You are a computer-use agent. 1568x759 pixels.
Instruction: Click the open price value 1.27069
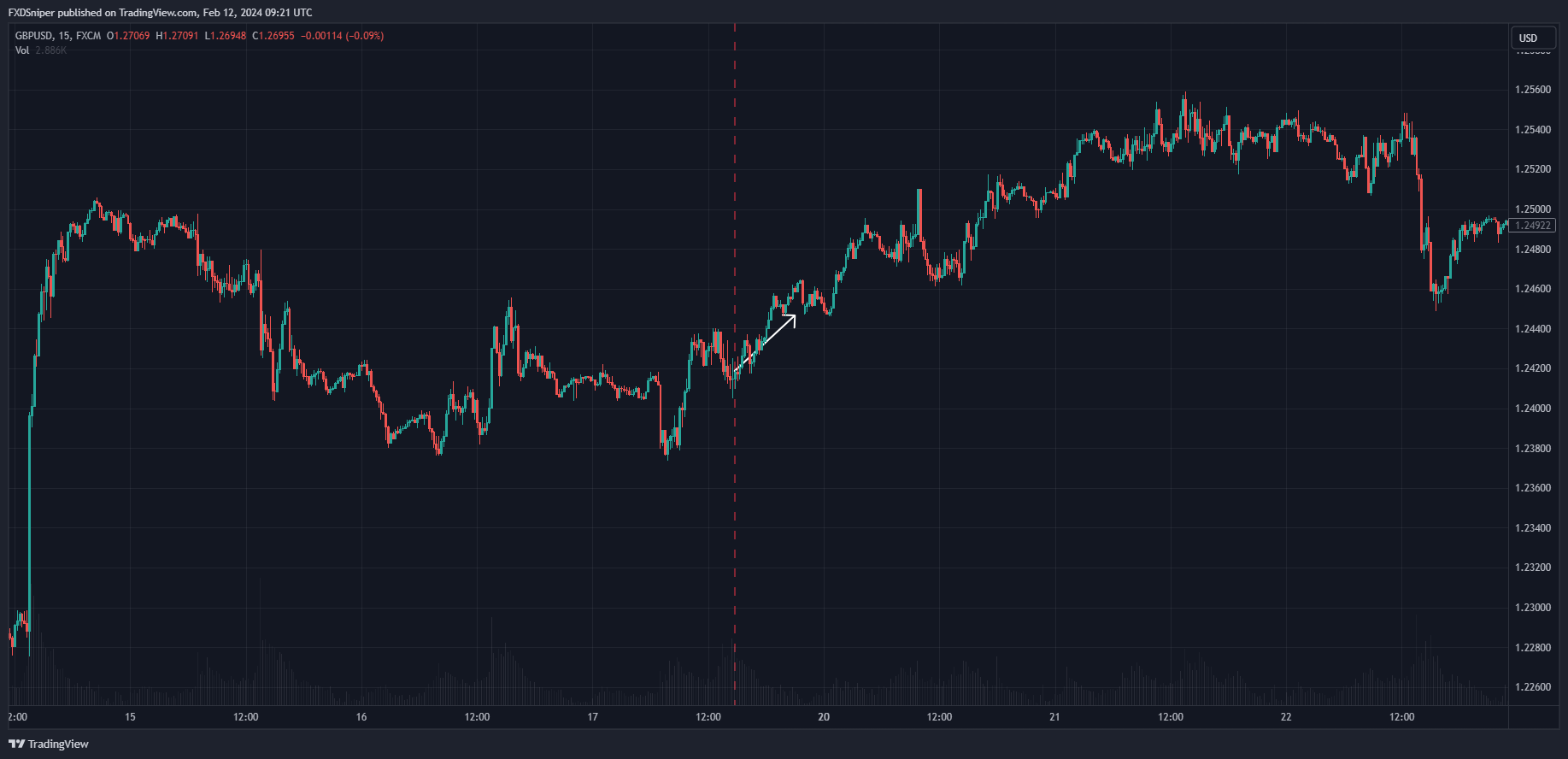(x=132, y=36)
